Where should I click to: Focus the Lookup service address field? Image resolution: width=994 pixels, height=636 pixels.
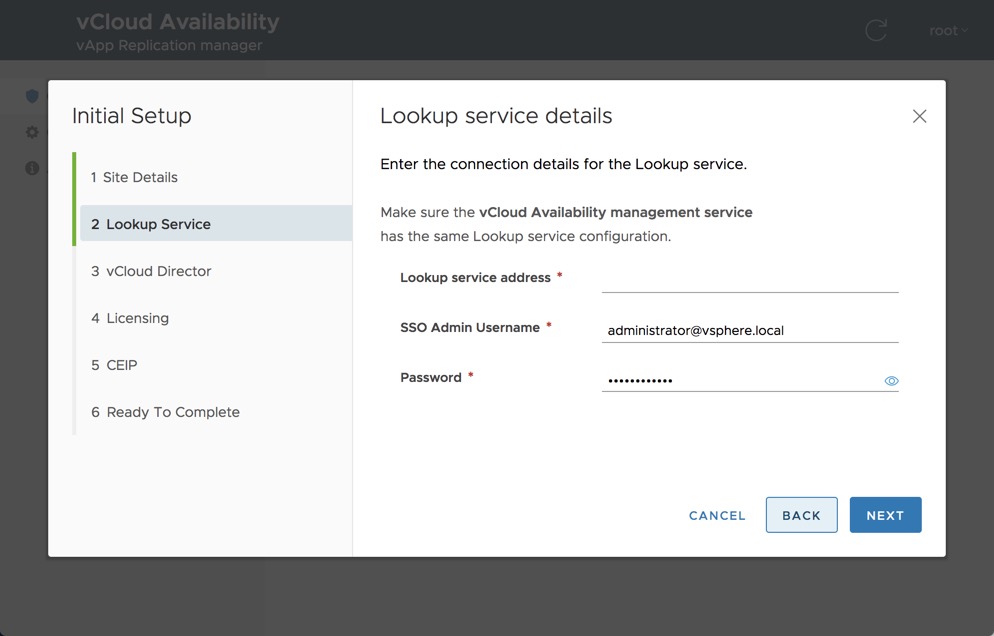(749, 279)
